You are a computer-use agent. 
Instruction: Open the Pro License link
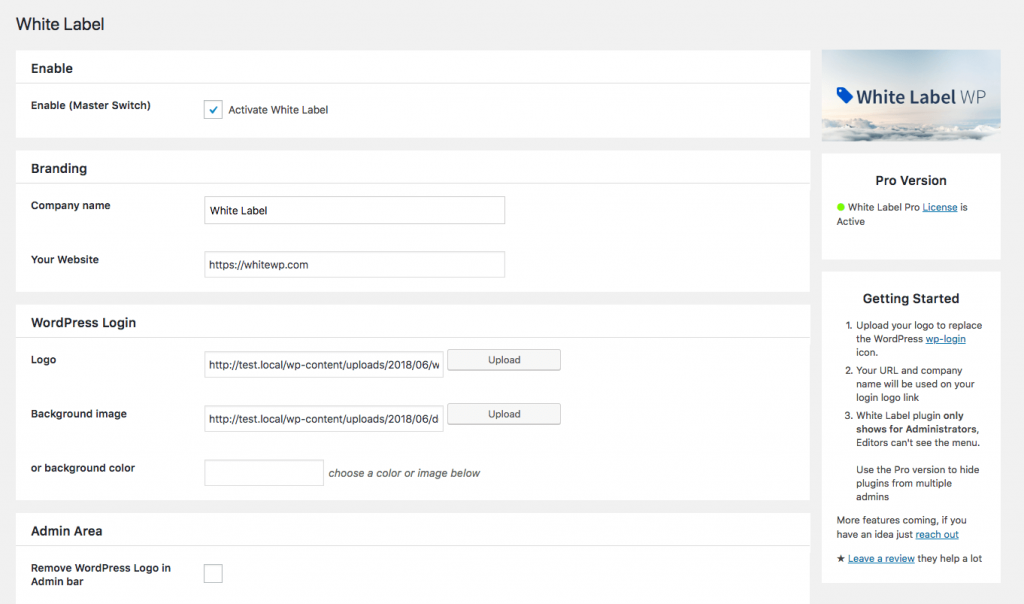(x=940, y=207)
